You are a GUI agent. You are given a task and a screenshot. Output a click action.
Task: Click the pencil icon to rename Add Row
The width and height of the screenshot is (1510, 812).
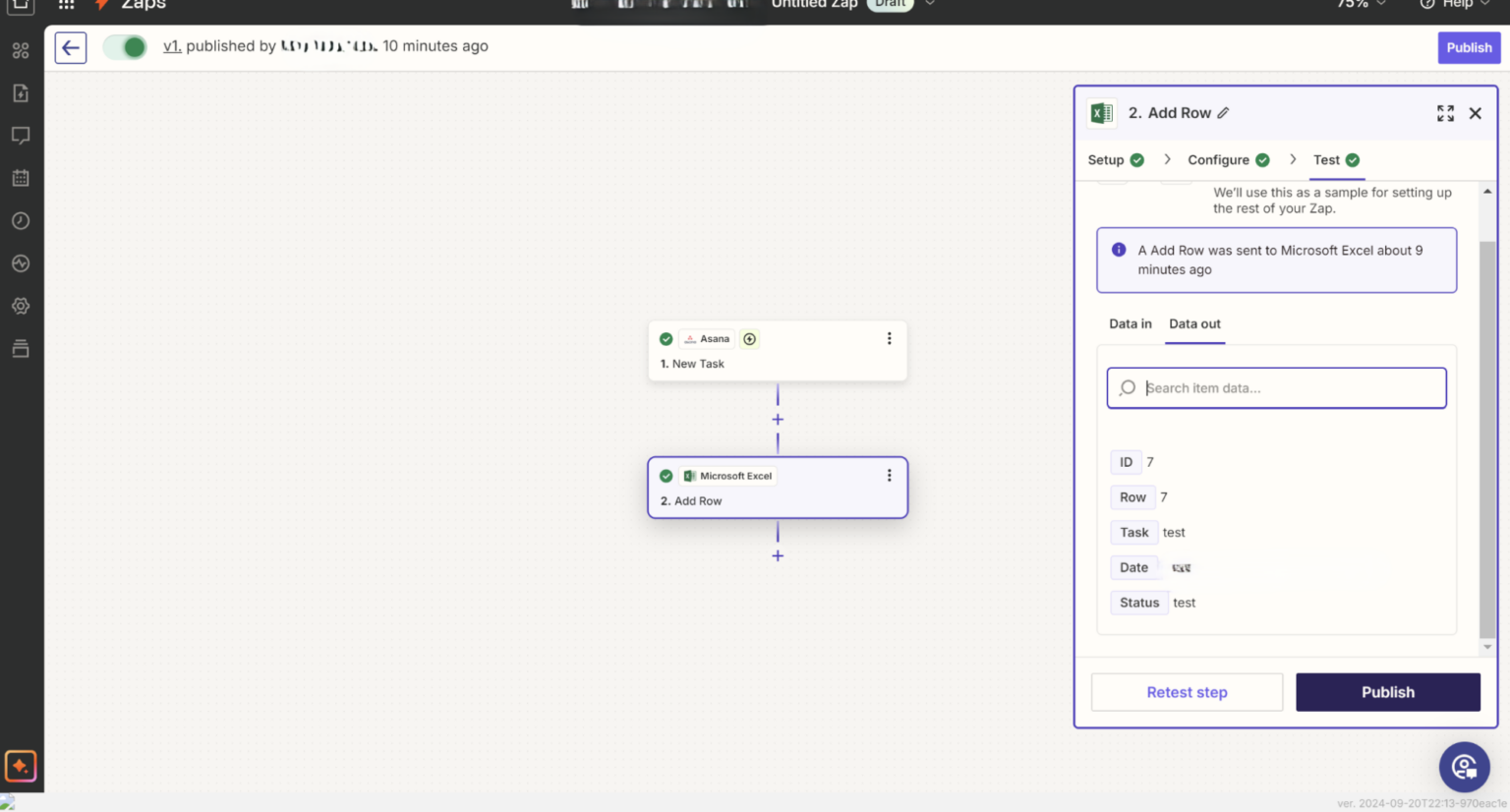(1222, 112)
